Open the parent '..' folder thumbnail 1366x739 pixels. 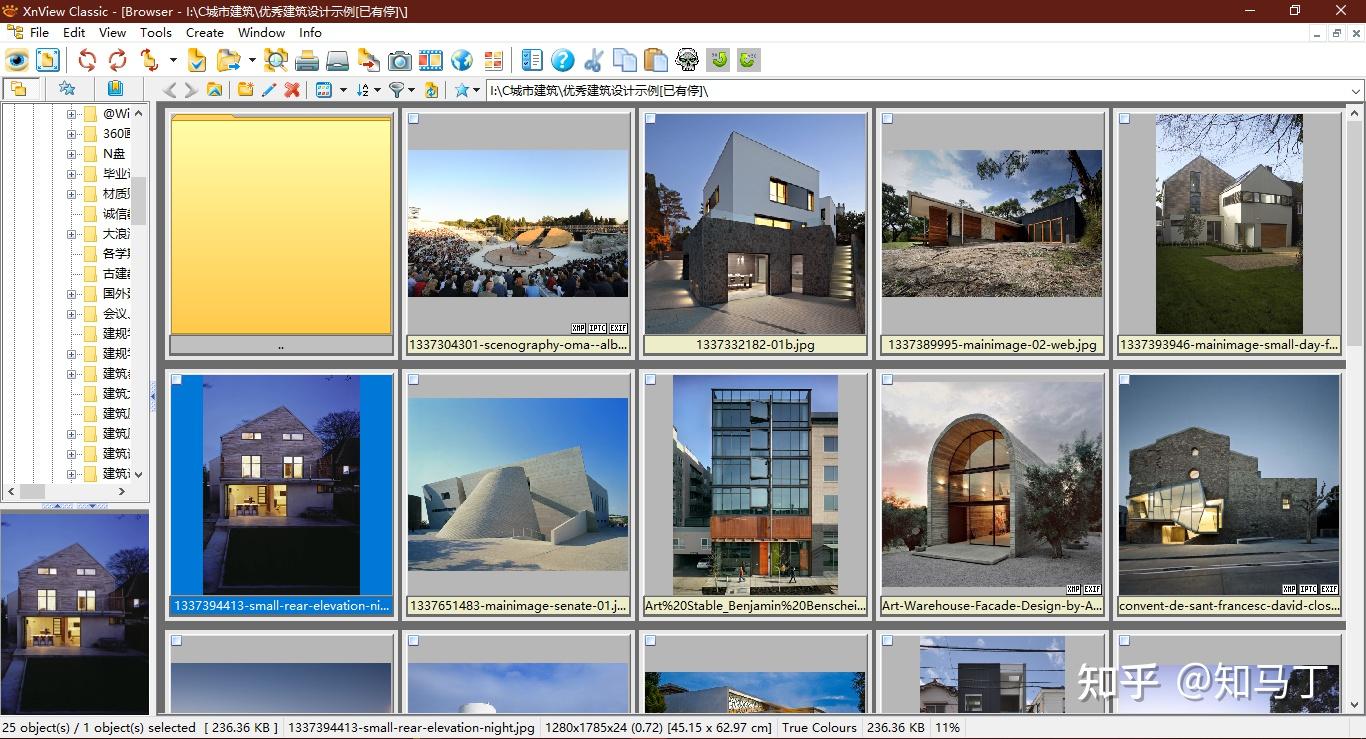[x=281, y=225]
